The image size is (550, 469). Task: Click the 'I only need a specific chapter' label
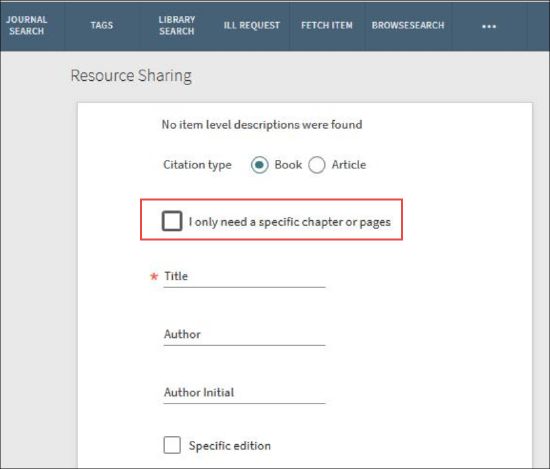pos(290,222)
